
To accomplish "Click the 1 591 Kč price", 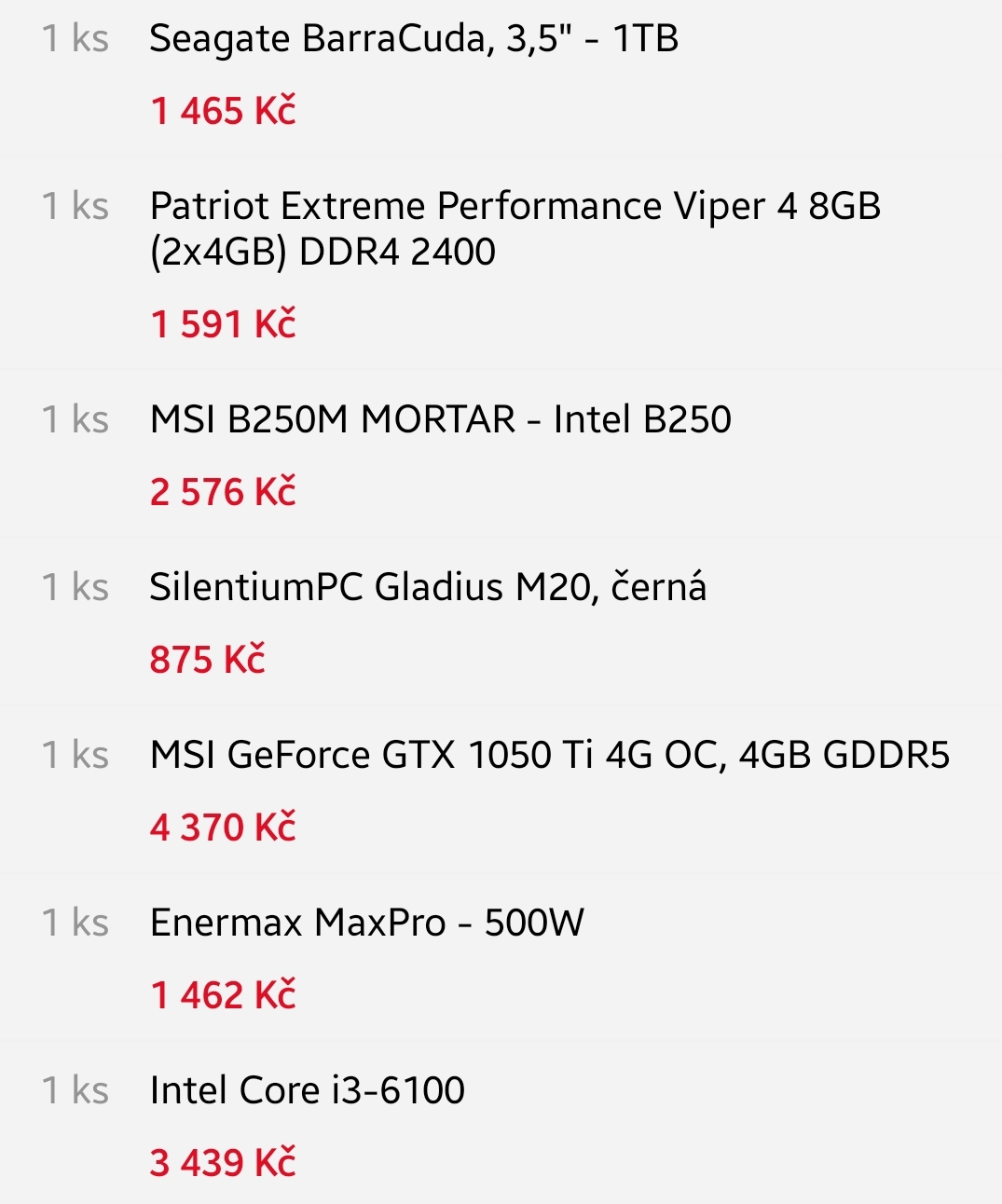I will tap(223, 325).
